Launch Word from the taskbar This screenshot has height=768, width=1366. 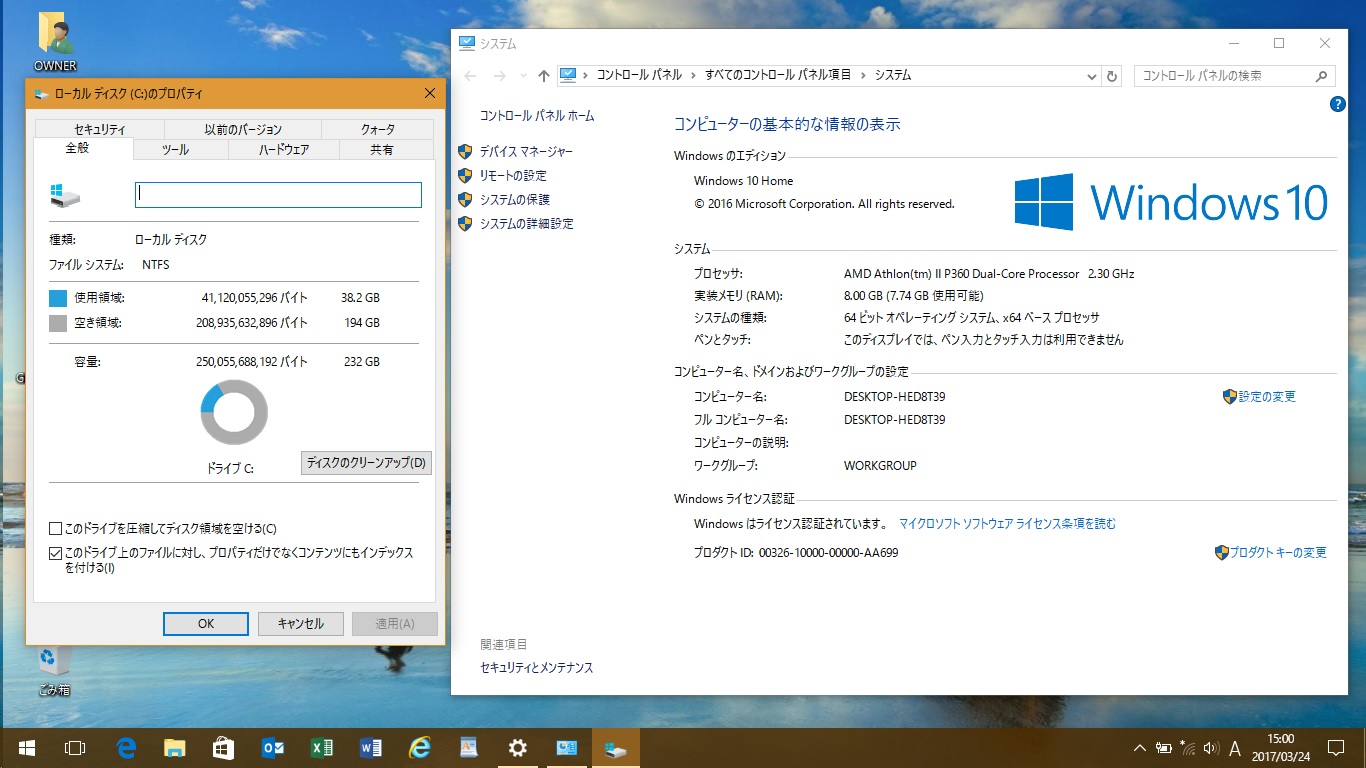click(371, 747)
